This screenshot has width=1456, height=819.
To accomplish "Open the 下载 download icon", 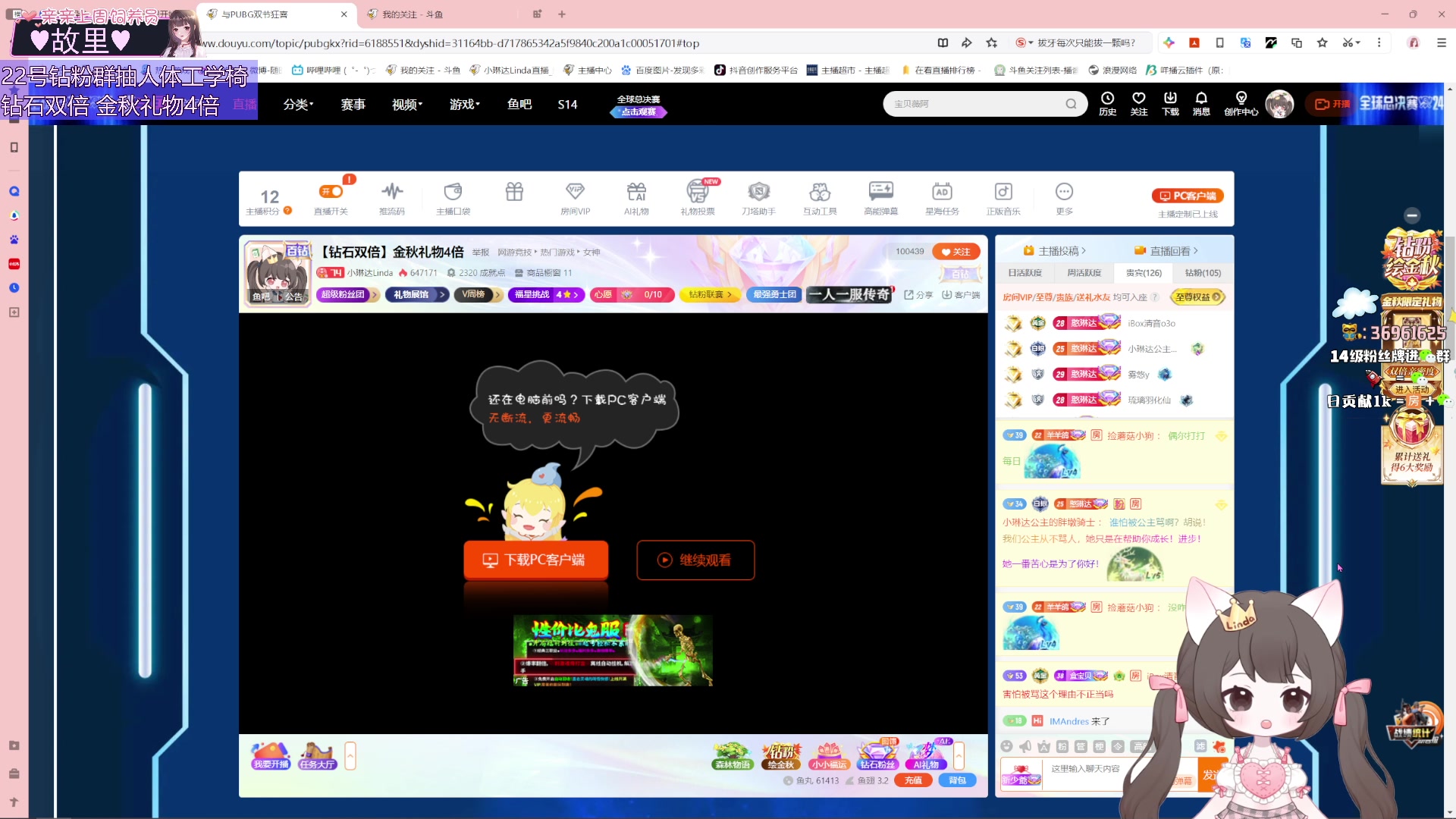I will [x=1170, y=104].
